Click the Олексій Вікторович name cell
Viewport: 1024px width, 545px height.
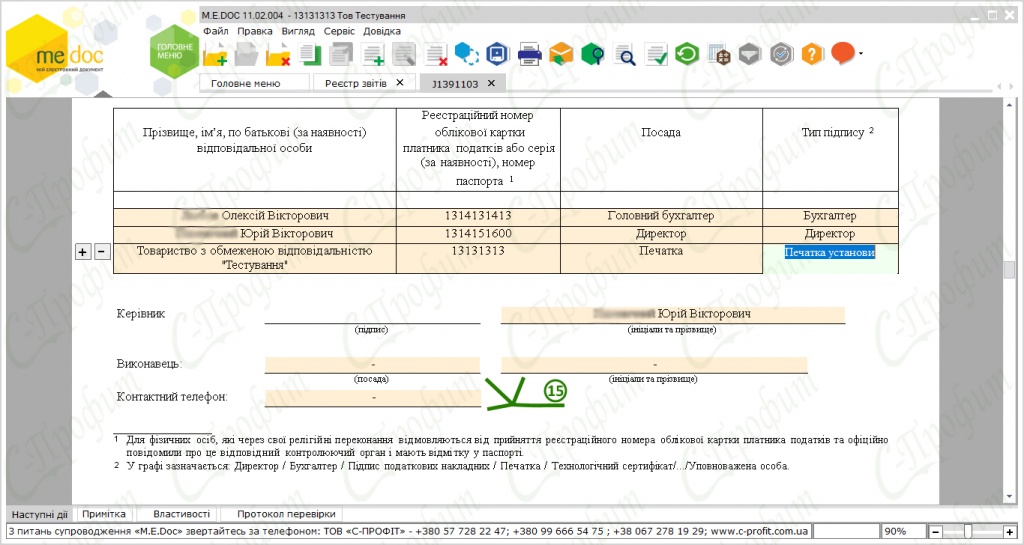pos(255,216)
